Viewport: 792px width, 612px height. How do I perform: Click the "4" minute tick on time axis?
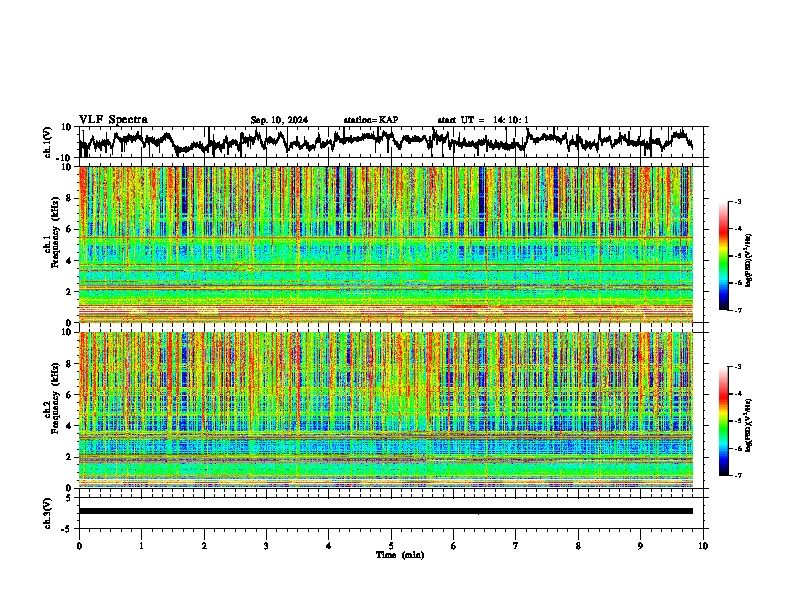click(329, 546)
